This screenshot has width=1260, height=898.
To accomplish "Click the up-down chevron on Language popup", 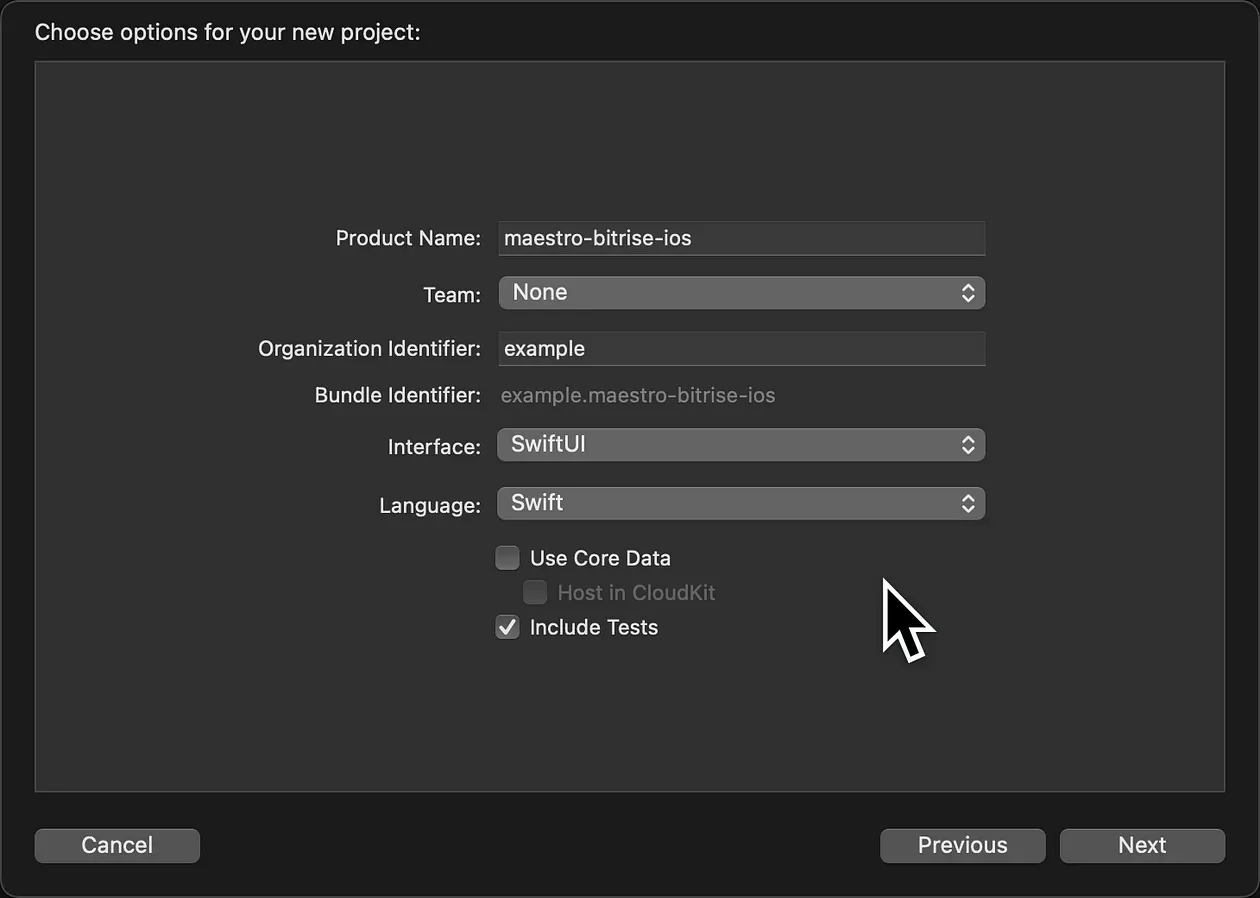I will (x=967, y=504).
